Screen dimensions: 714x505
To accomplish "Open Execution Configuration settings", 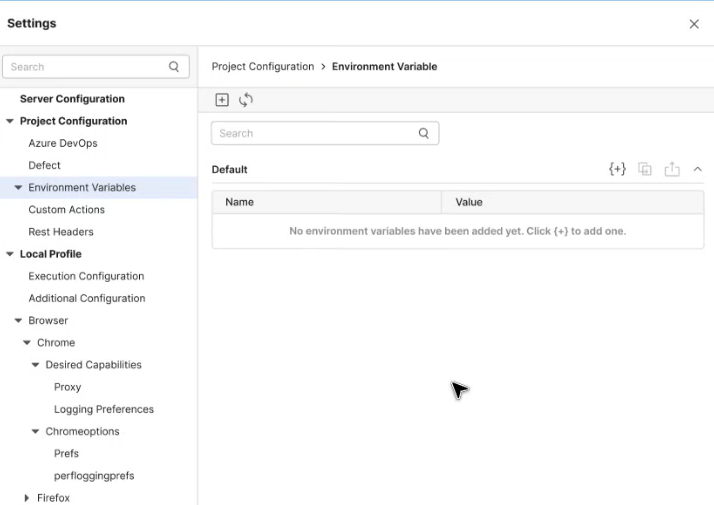I will (86, 276).
